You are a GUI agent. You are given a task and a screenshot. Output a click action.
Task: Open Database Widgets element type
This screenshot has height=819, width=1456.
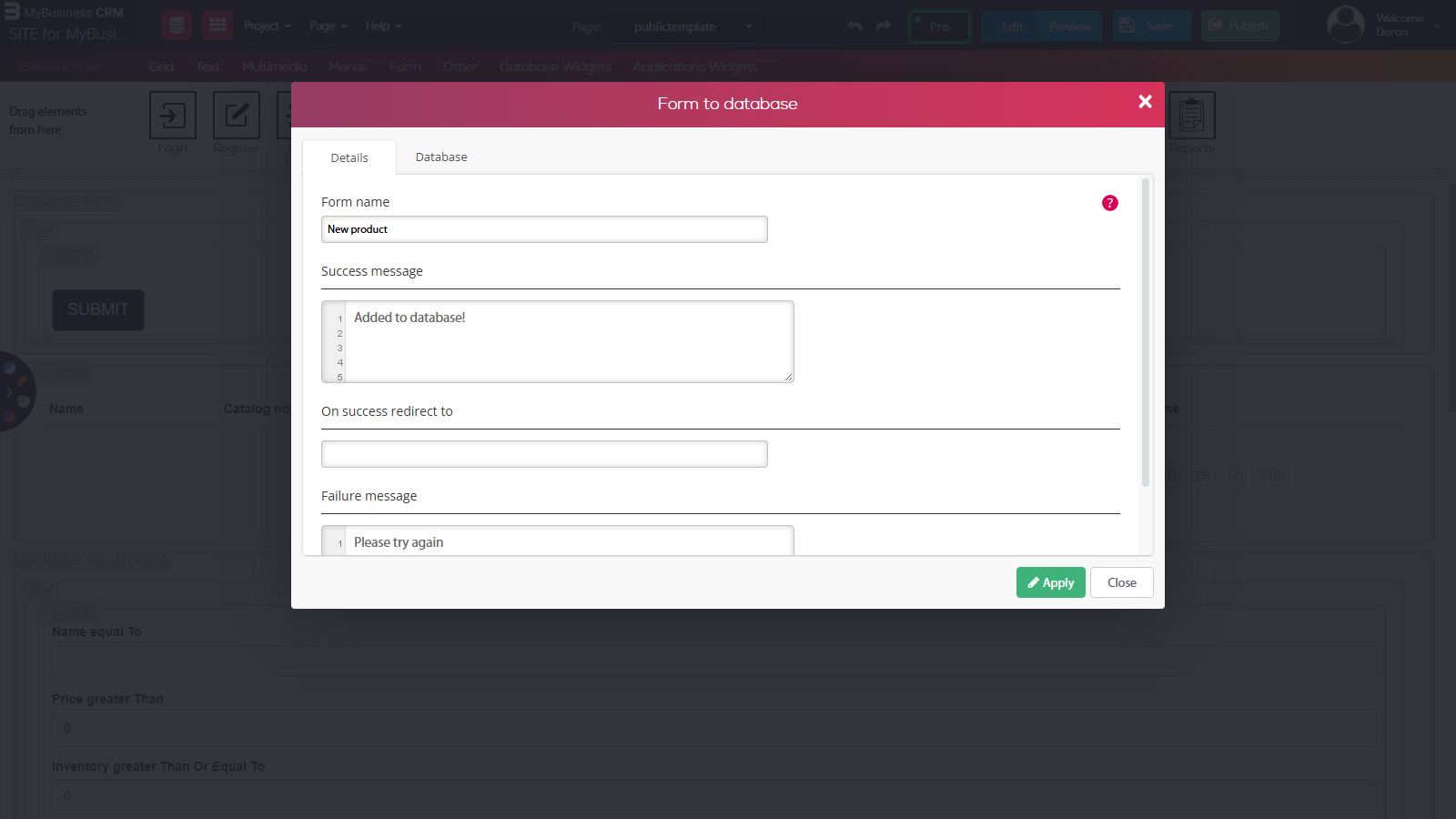tap(555, 66)
